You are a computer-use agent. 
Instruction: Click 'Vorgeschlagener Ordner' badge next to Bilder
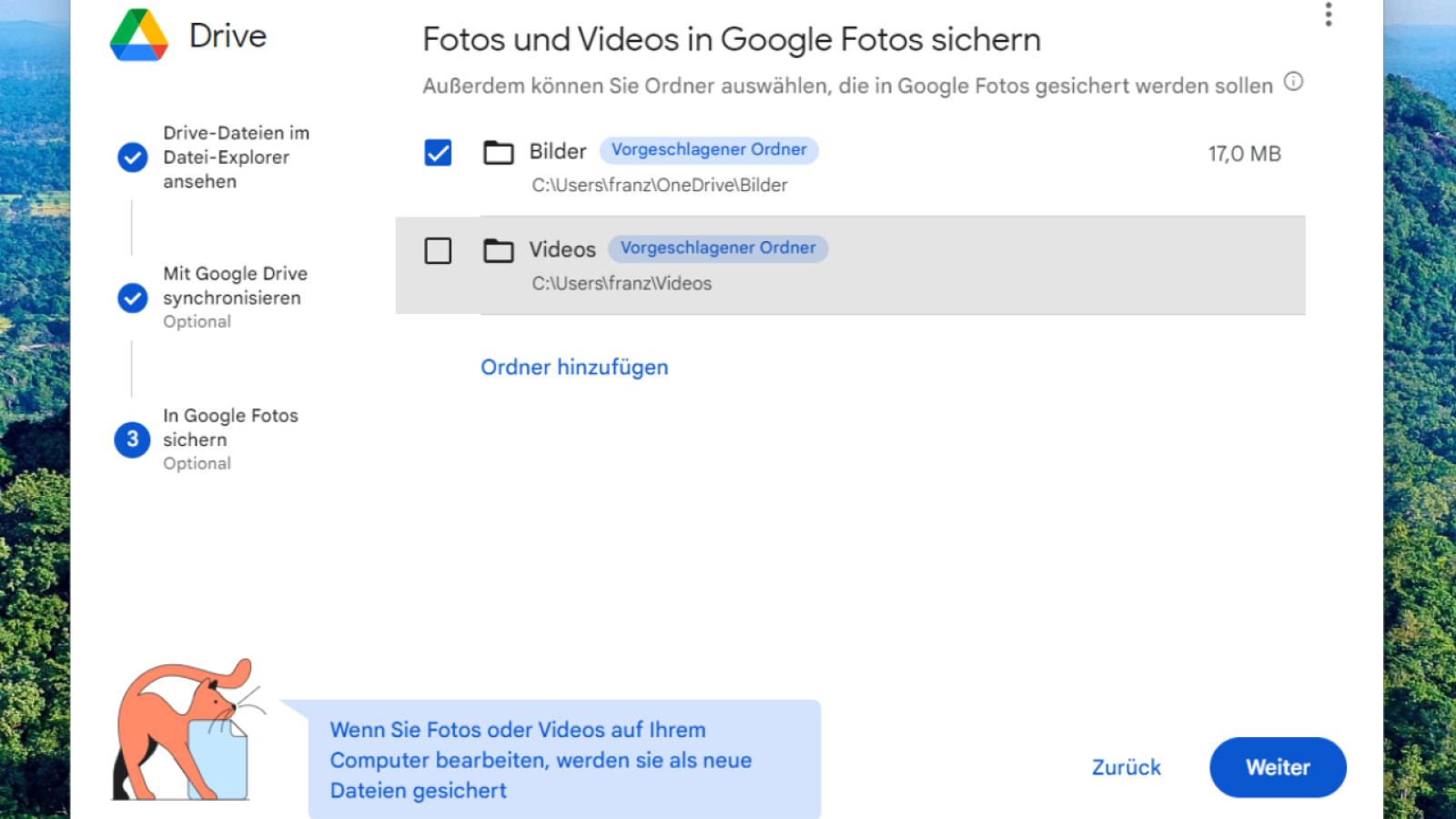coord(709,150)
